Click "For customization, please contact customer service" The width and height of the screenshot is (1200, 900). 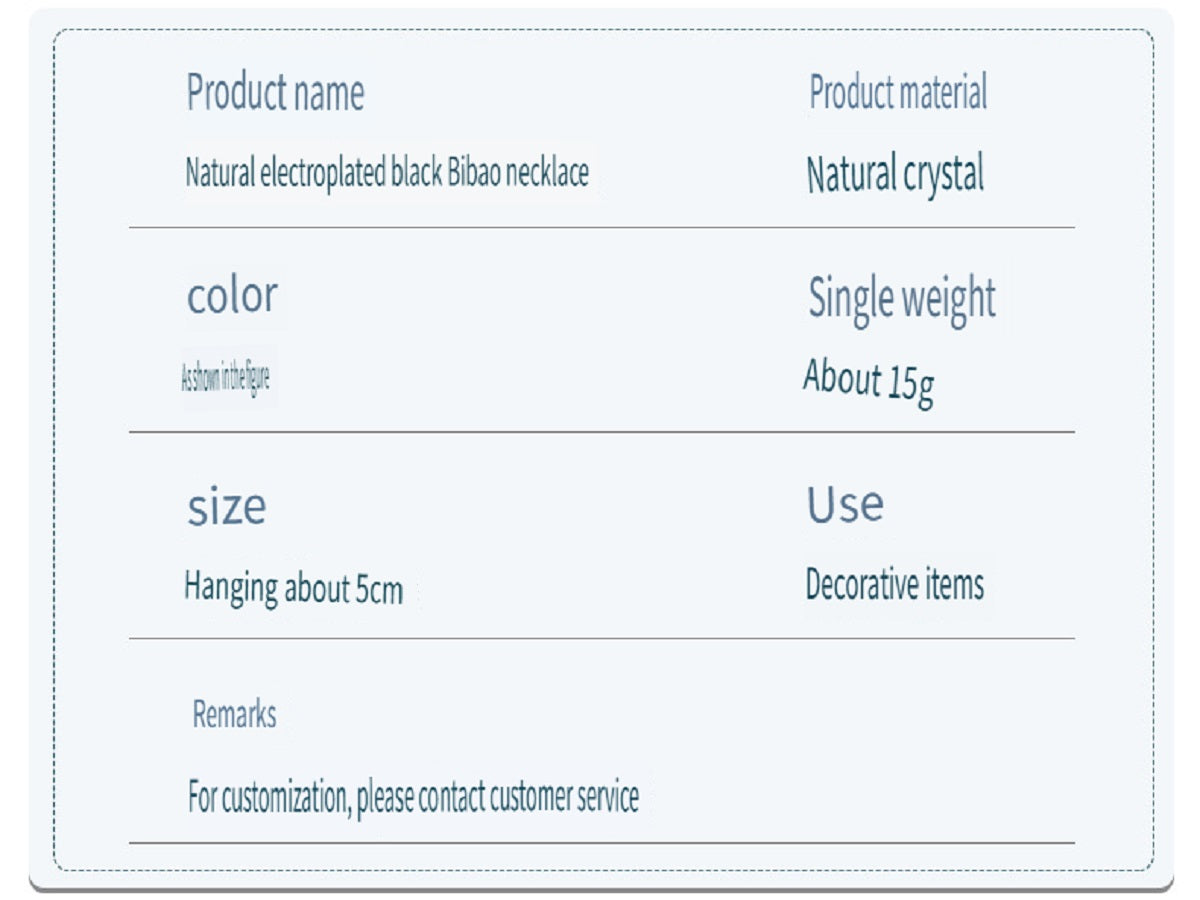[x=413, y=798]
